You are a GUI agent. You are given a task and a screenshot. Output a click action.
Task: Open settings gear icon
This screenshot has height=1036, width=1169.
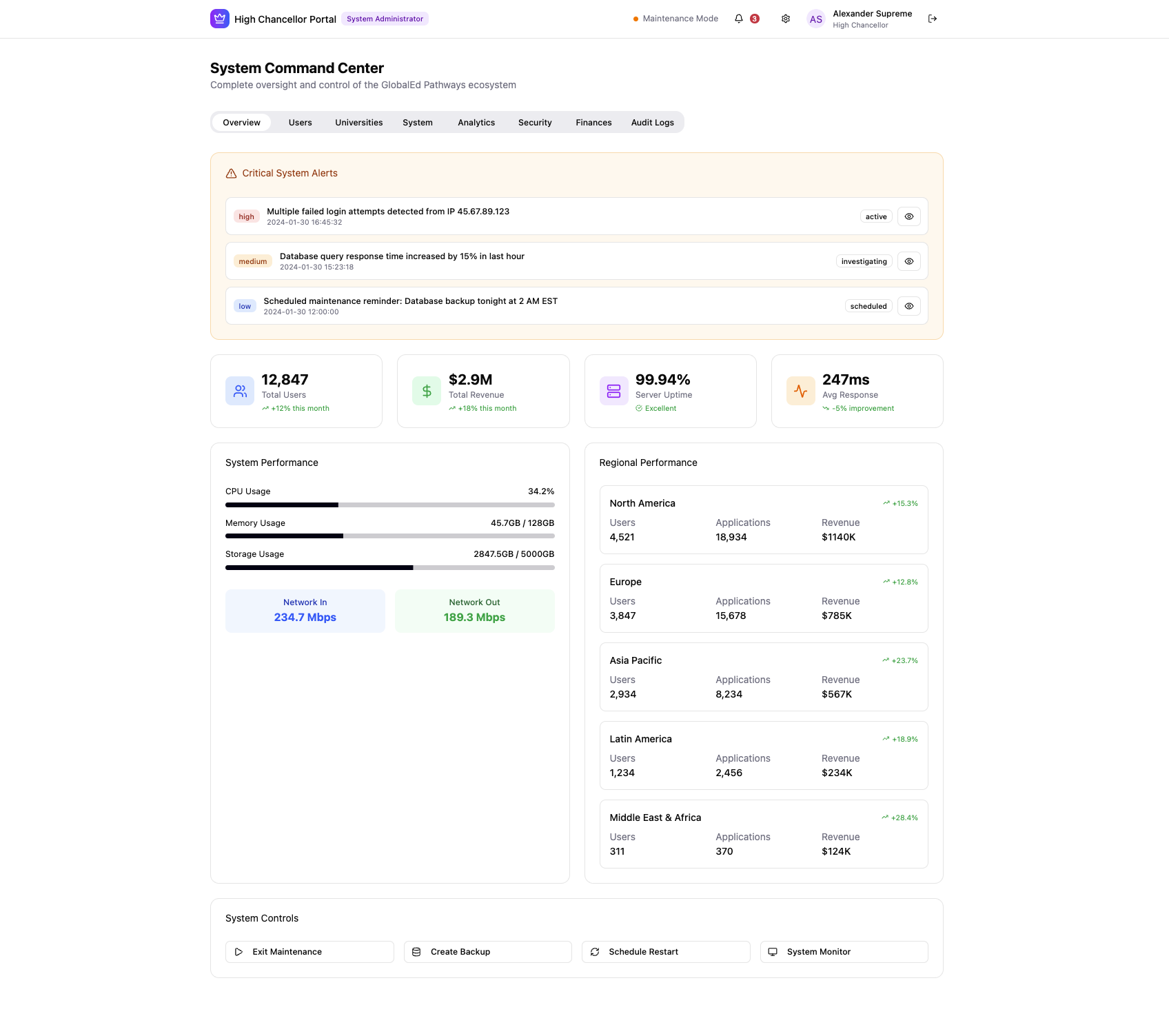(786, 19)
